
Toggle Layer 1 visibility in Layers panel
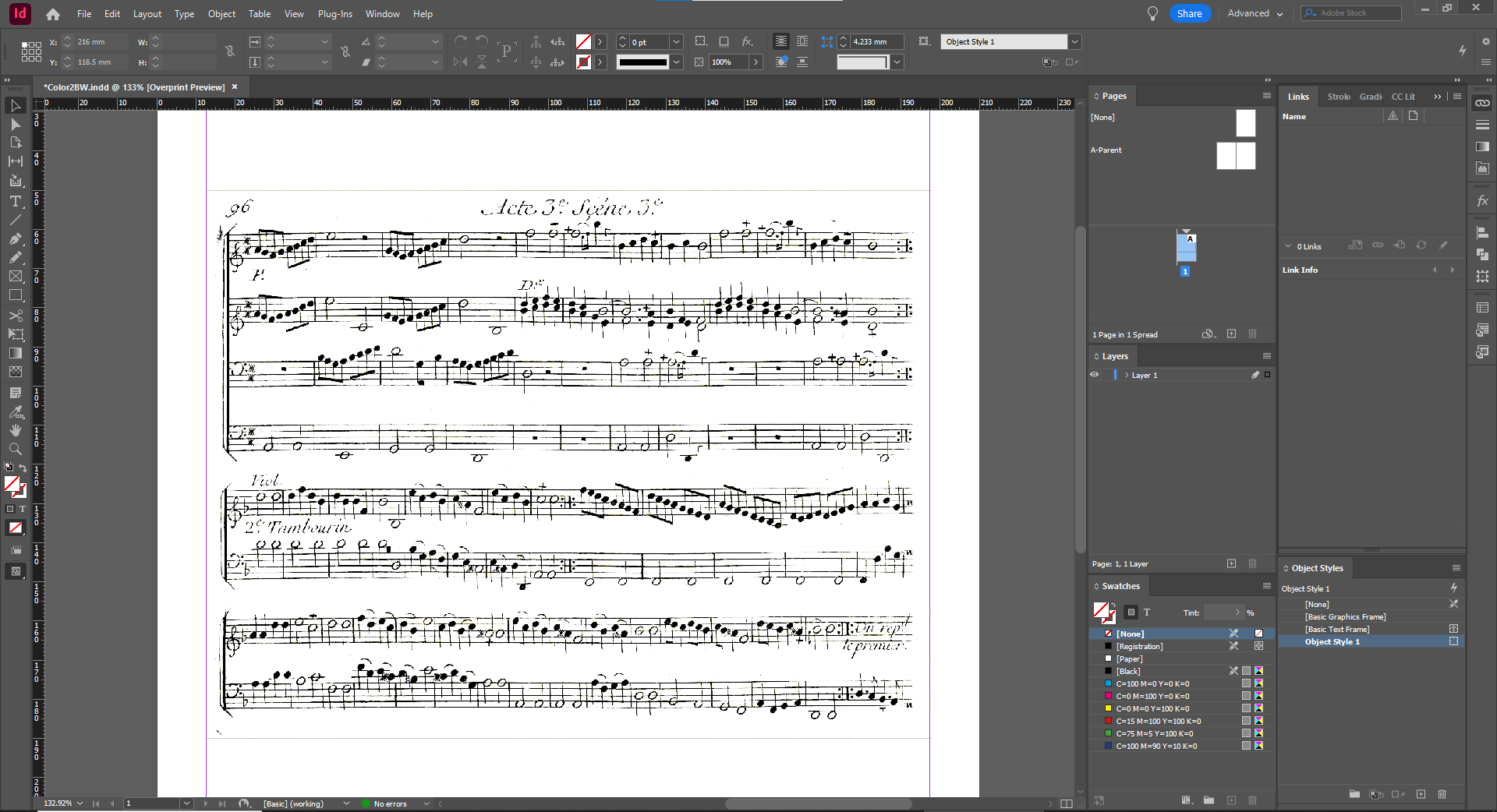click(x=1094, y=375)
